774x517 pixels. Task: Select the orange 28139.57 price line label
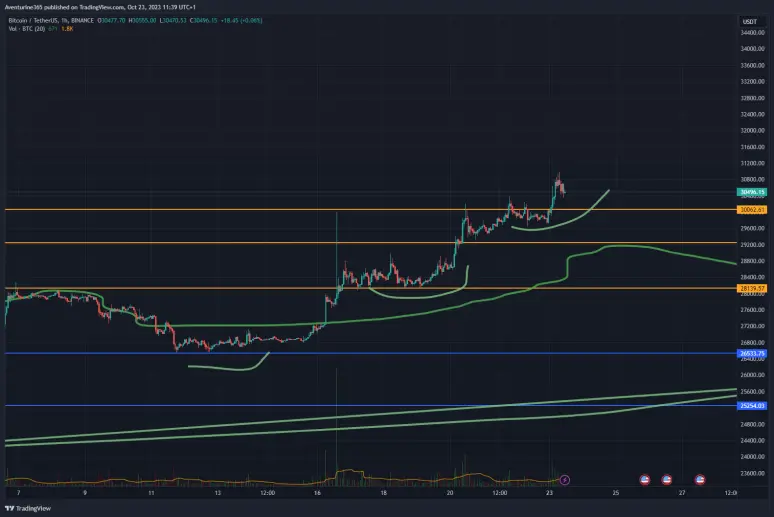tap(752, 288)
